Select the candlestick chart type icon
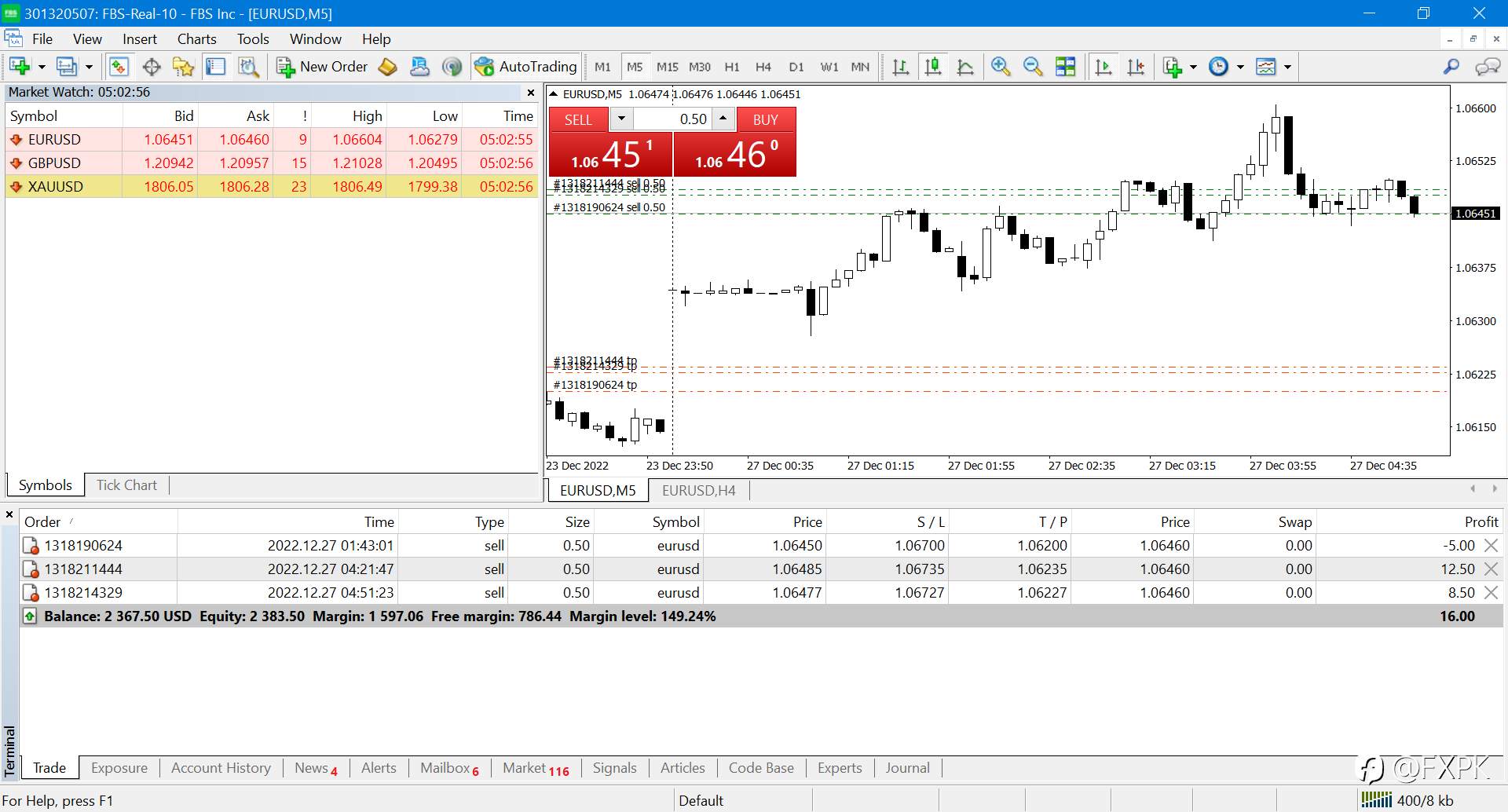 coord(933,67)
